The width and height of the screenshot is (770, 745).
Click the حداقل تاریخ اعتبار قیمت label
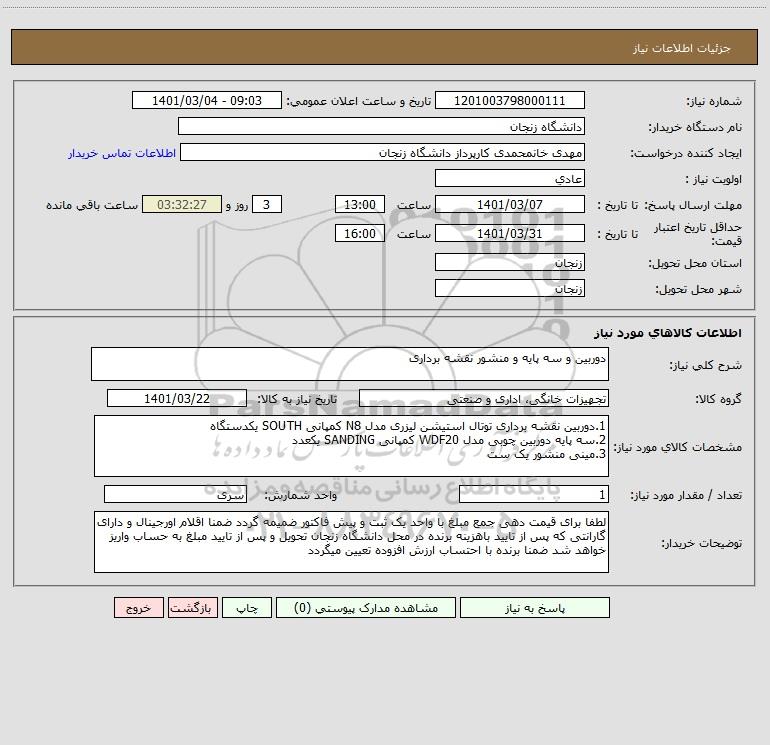(697, 234)
